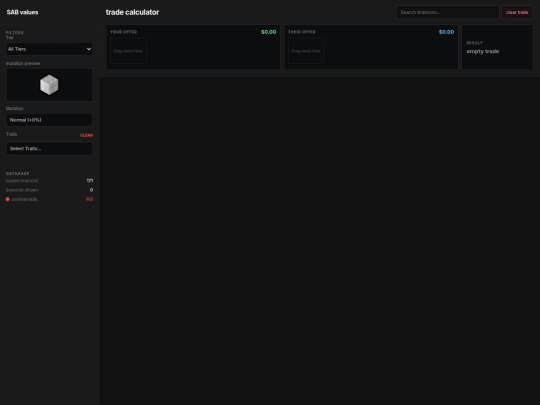Image resolution: width=540 pixels, height=405 pixels.
Task: Click the red CLEAR traits link
Action: pos(86,135)
